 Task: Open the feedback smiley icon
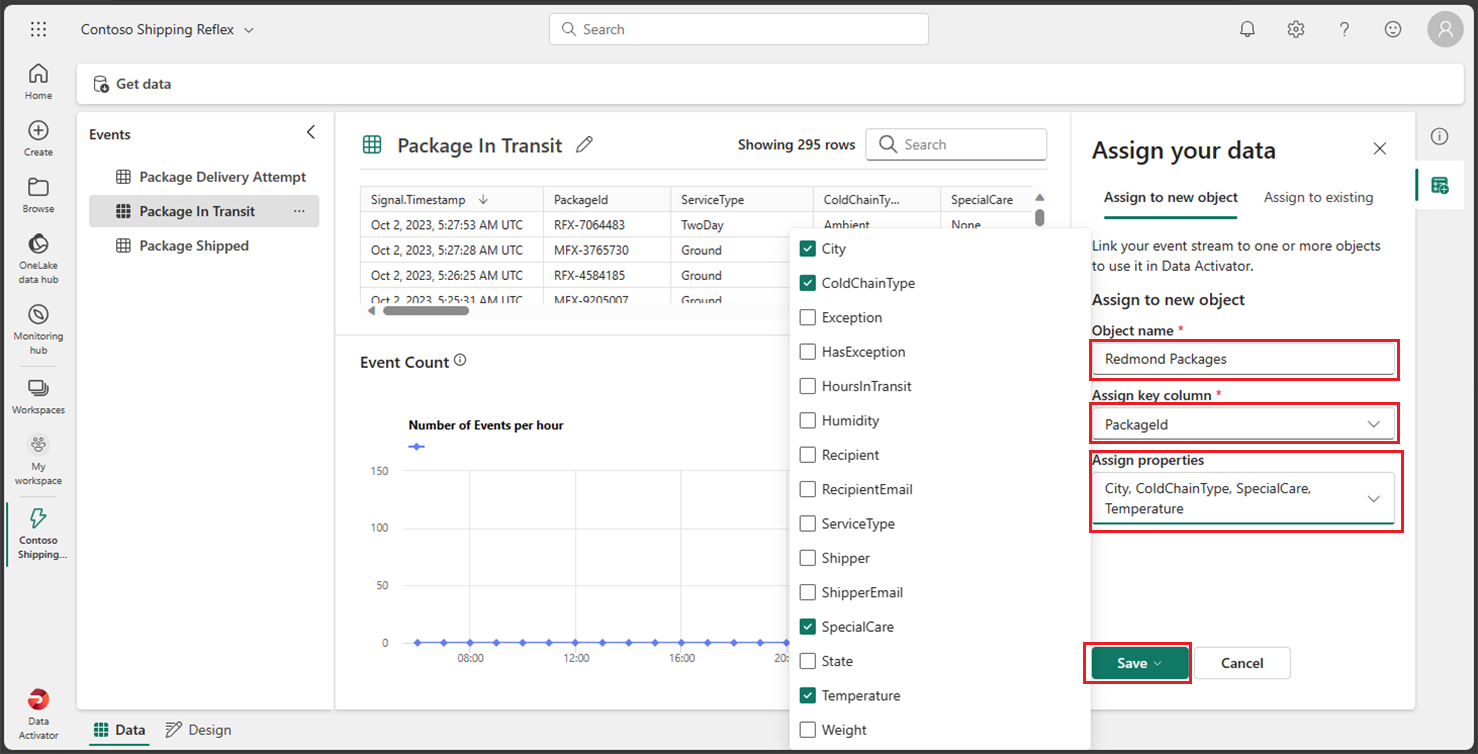pyautogui.click(x=1393, y=29)
